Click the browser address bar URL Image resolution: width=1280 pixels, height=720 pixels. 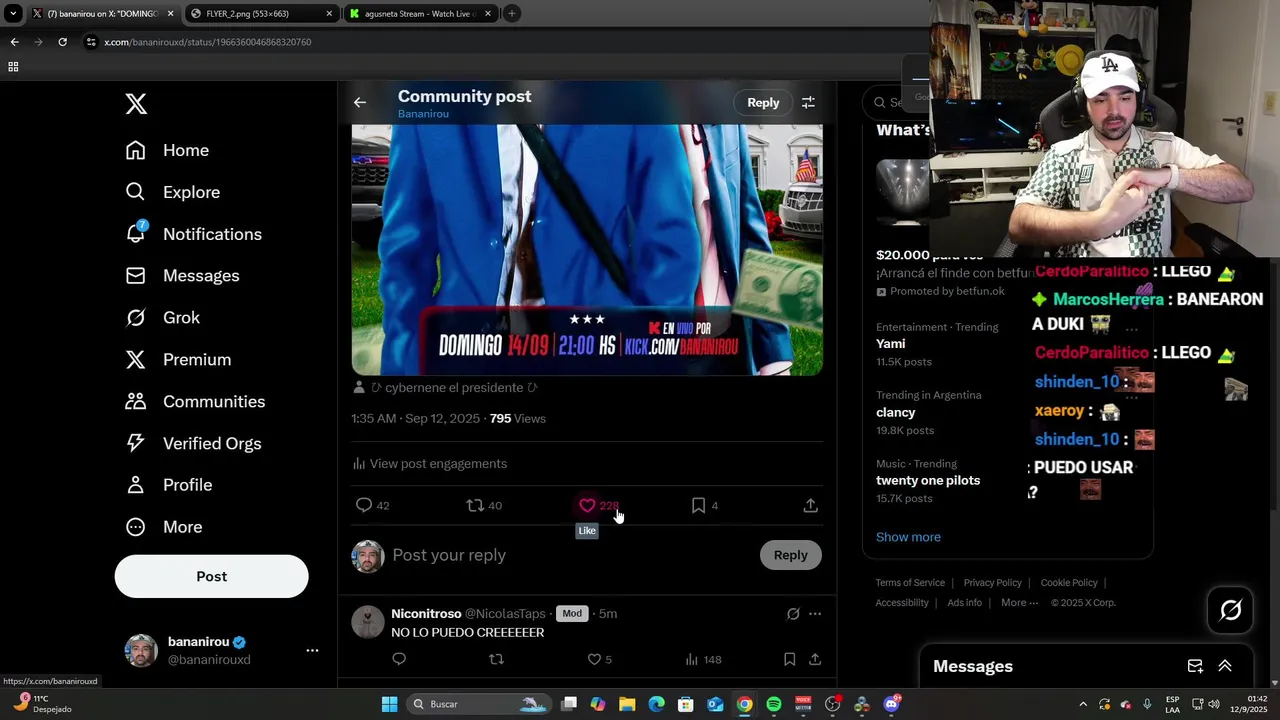208,42
